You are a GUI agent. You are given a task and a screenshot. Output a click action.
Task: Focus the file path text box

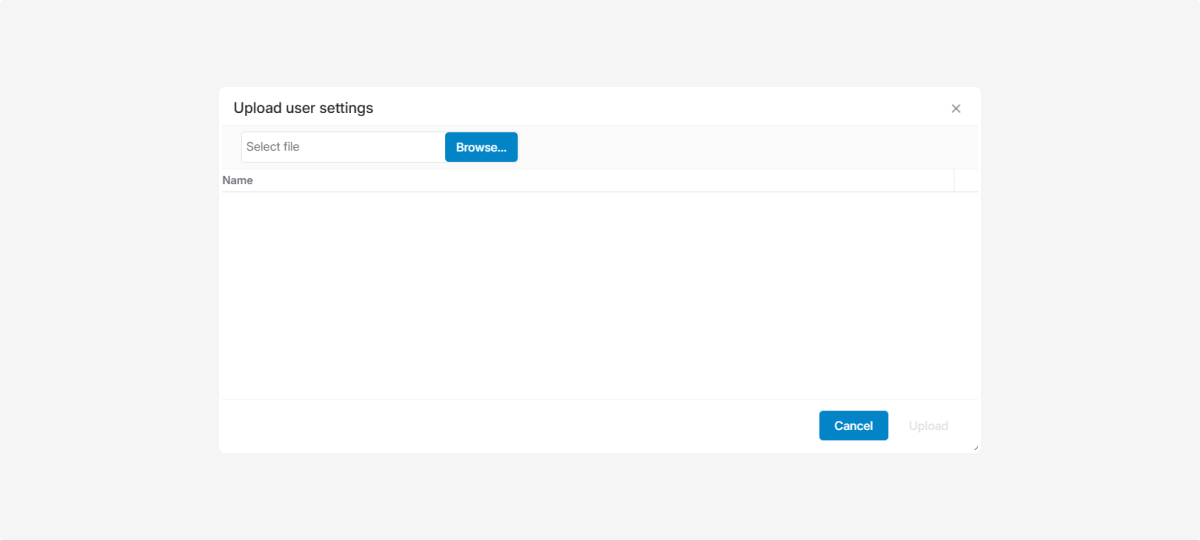343,147
